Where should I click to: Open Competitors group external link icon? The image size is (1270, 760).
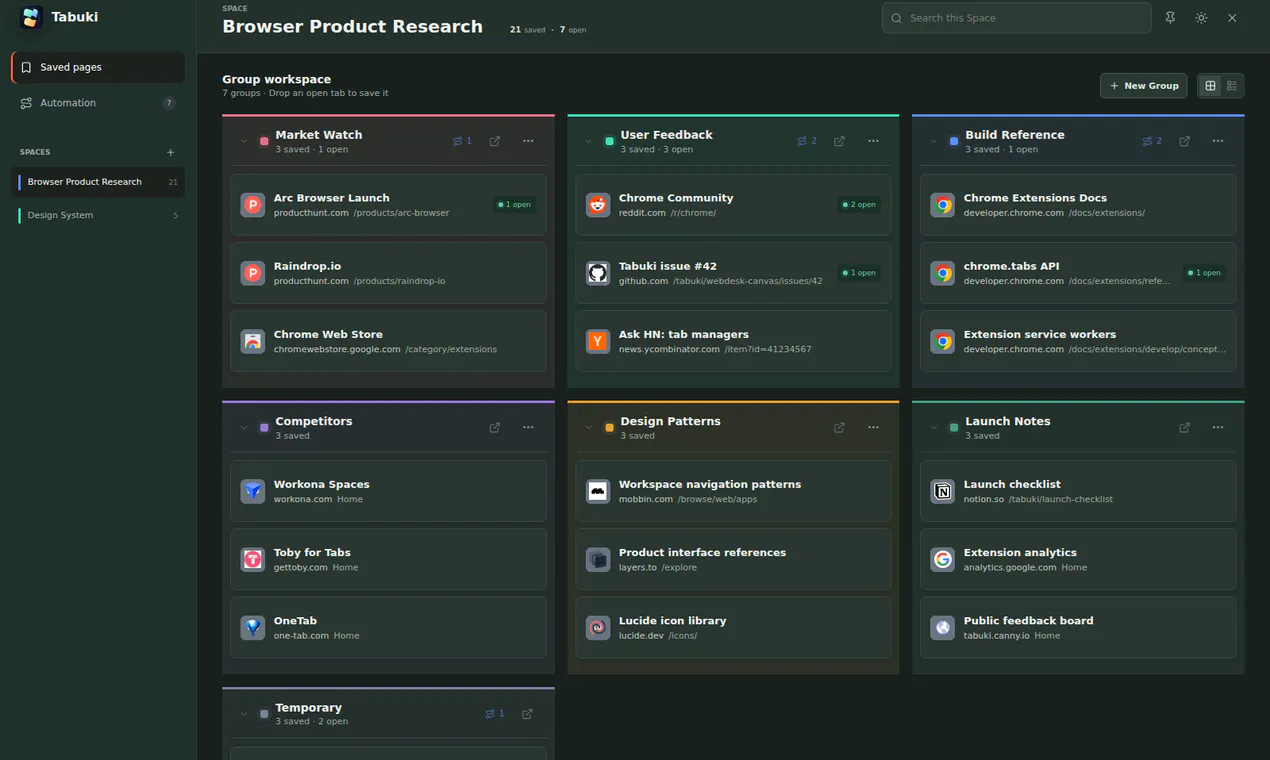click(495, 427)
